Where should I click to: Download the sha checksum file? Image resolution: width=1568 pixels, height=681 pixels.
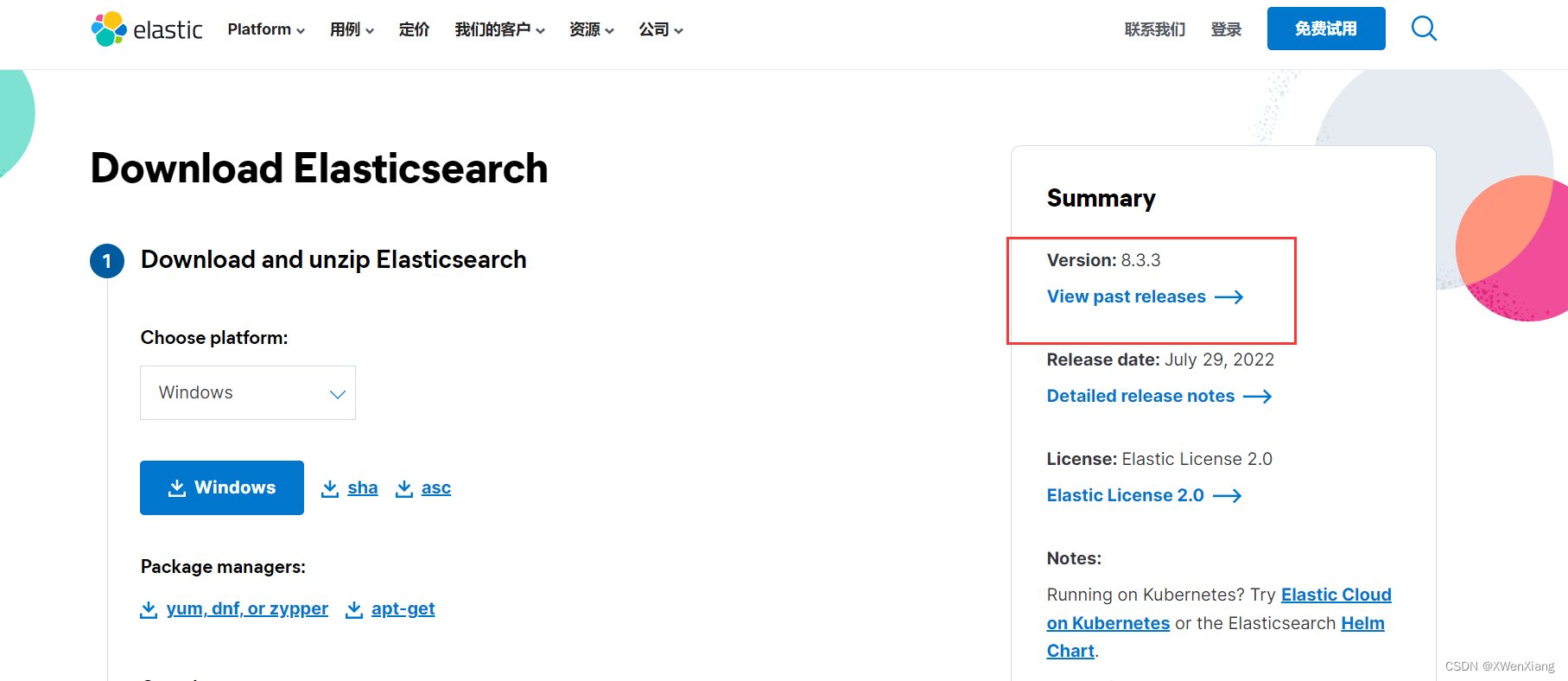pos(363,488)
